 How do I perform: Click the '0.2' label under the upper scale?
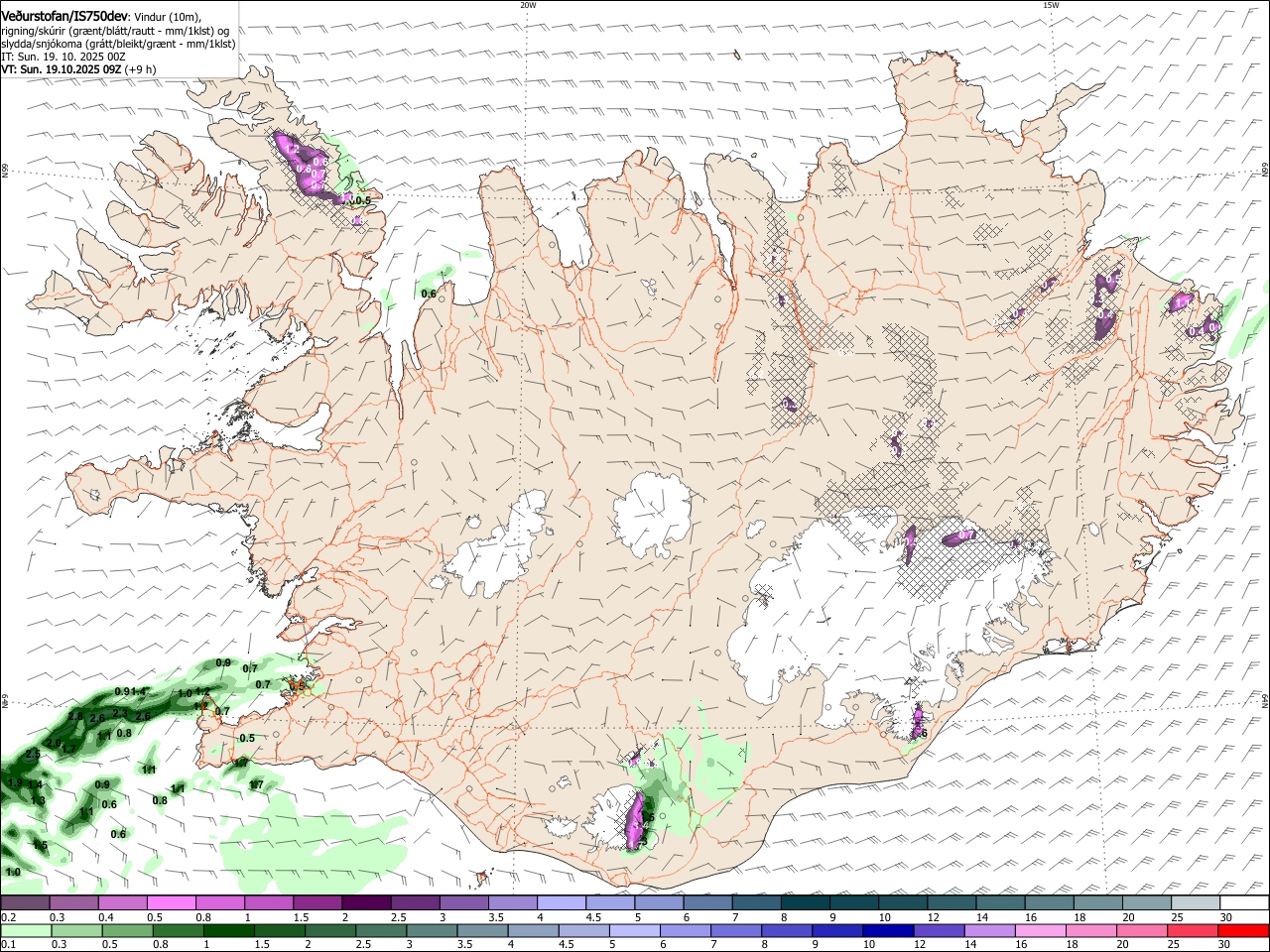pyautogui.click(x=8, y=917)
